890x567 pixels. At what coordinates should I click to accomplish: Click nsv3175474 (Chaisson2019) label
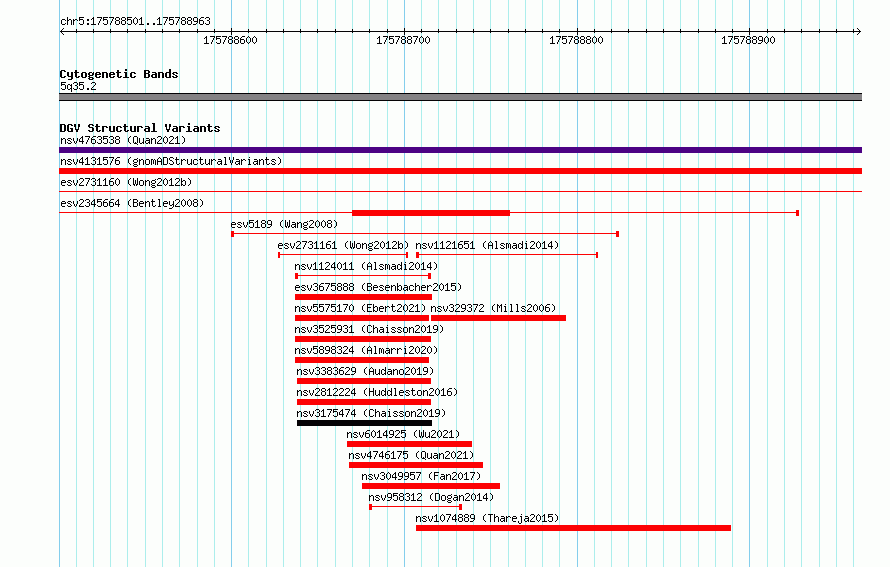[x=371, y=413]
